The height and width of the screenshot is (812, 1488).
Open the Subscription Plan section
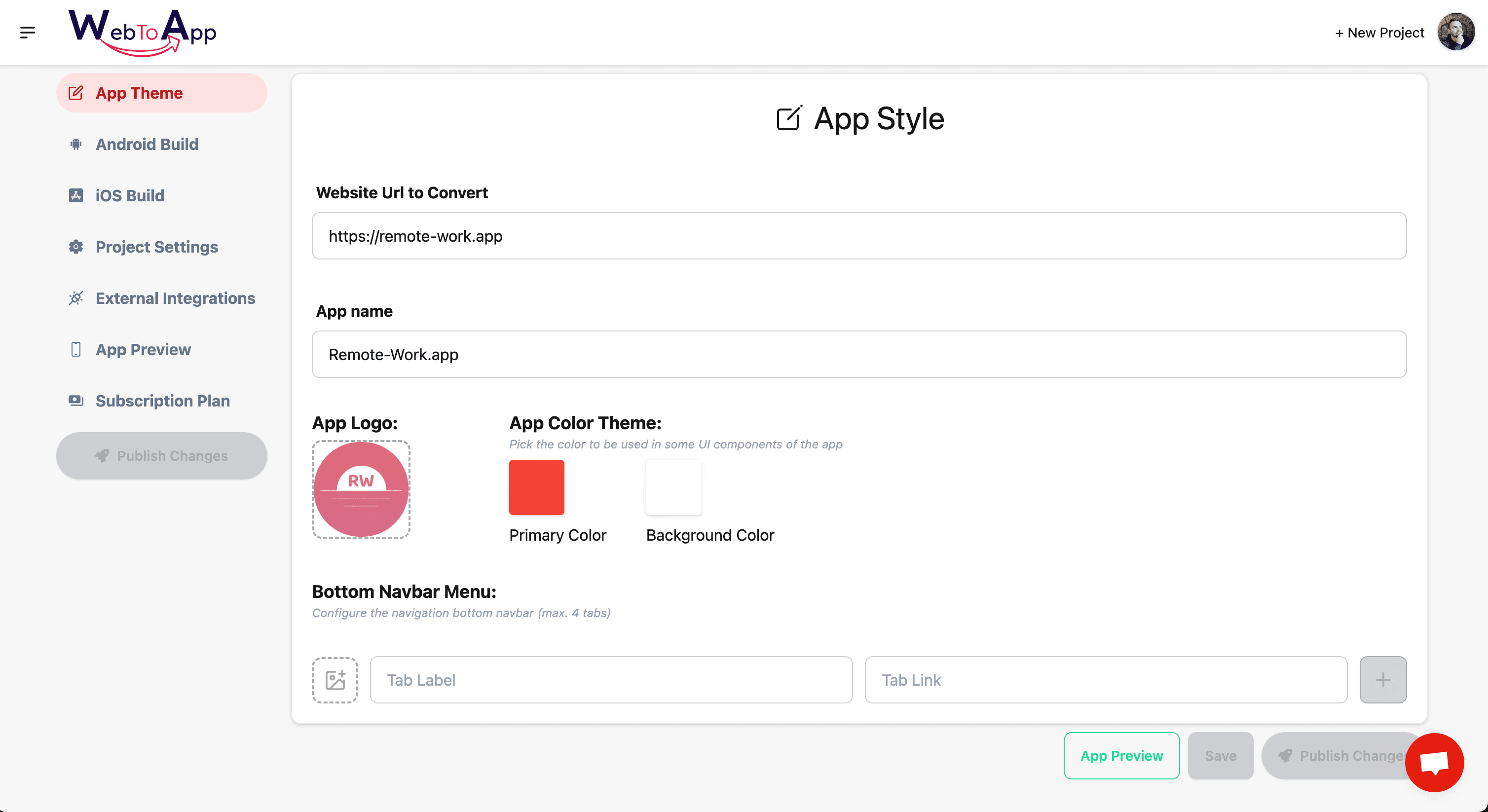click(162, 400)
